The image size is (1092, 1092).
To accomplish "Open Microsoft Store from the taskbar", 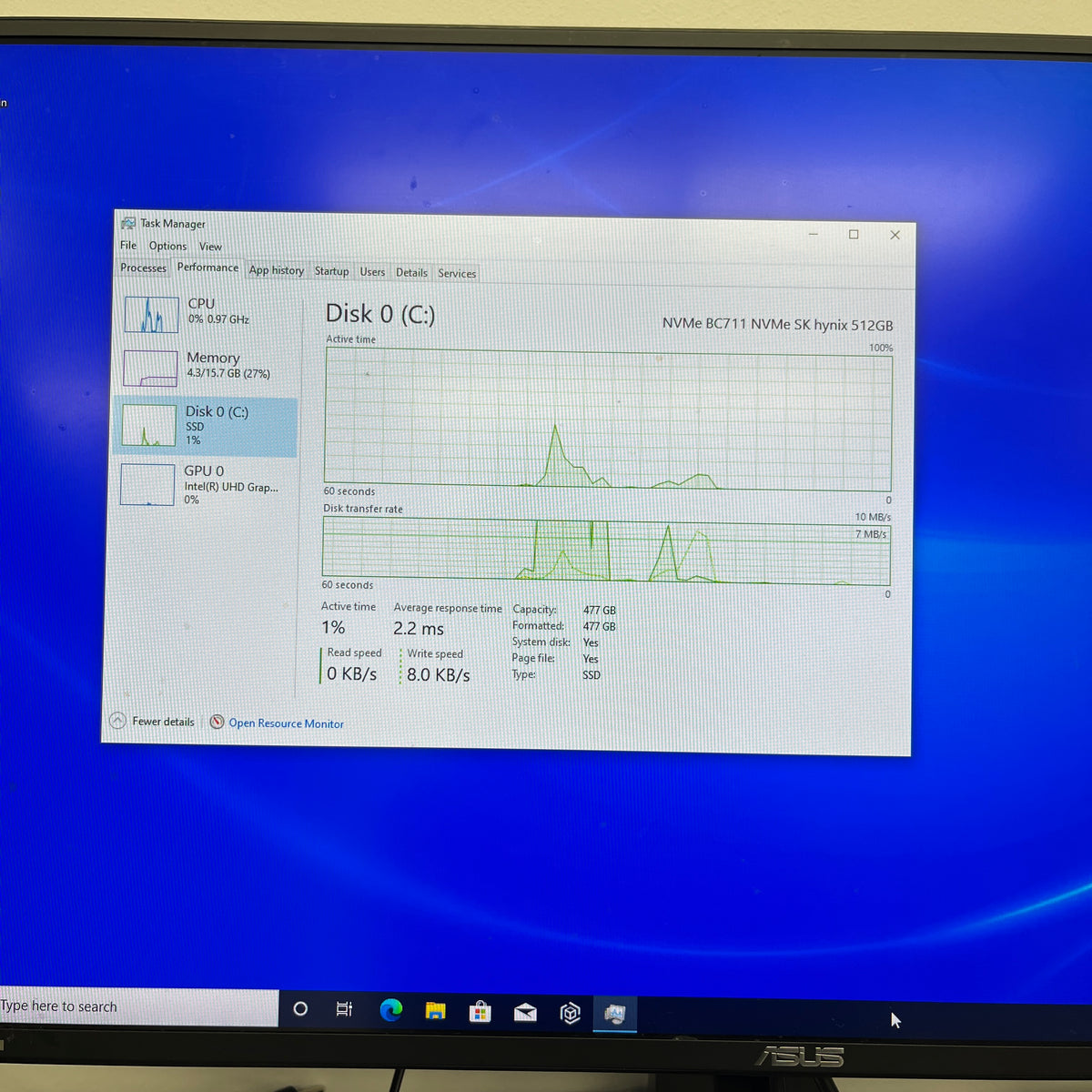I will (480, 1012).
